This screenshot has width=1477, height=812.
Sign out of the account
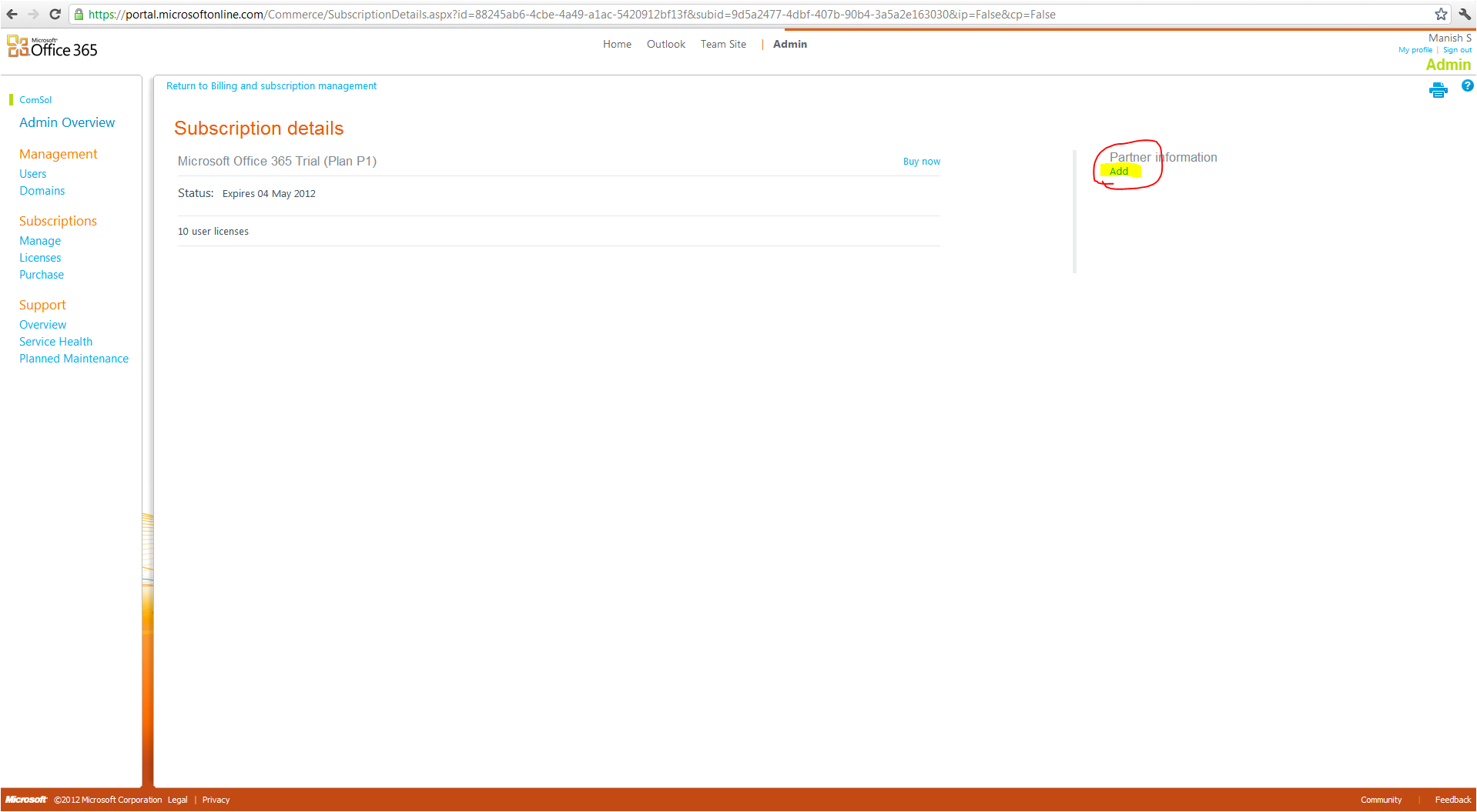point(1456,50)
